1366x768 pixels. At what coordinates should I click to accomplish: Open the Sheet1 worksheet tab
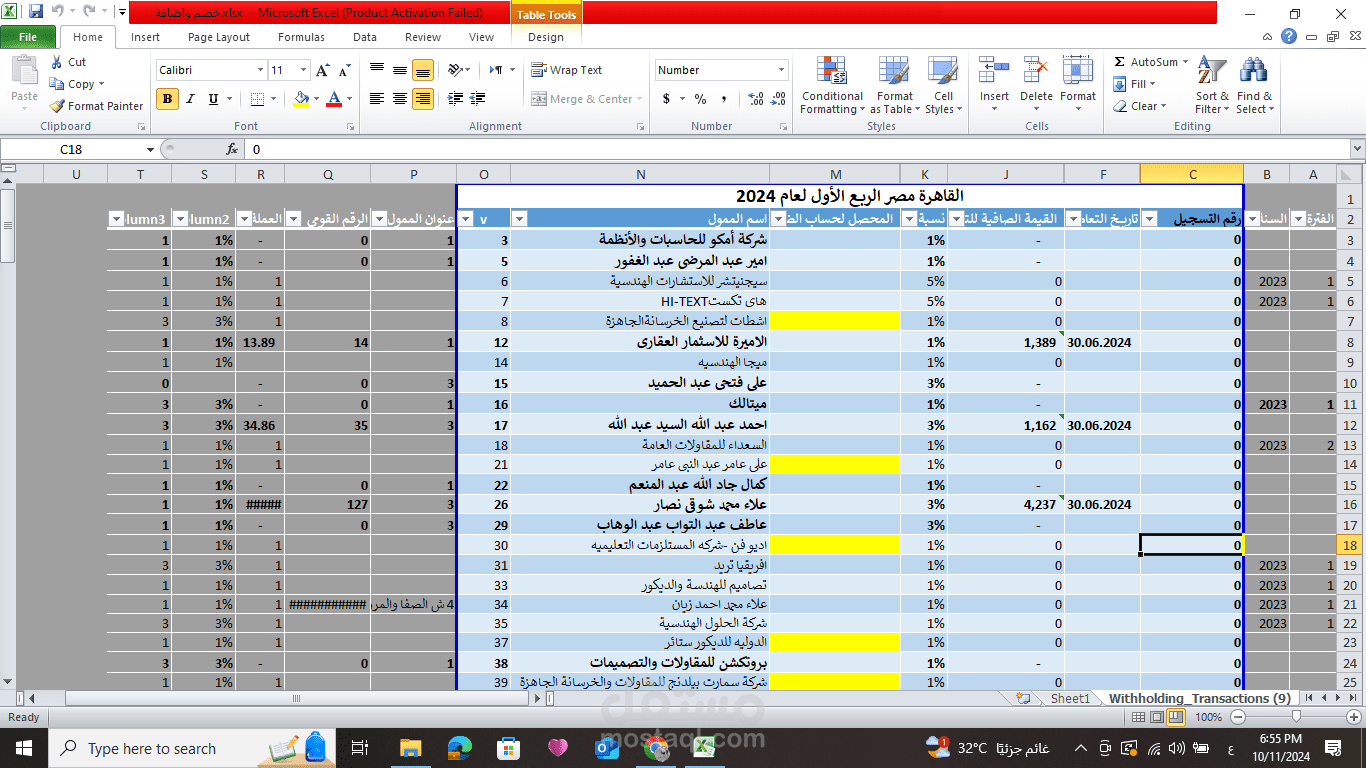(1069, 698)
